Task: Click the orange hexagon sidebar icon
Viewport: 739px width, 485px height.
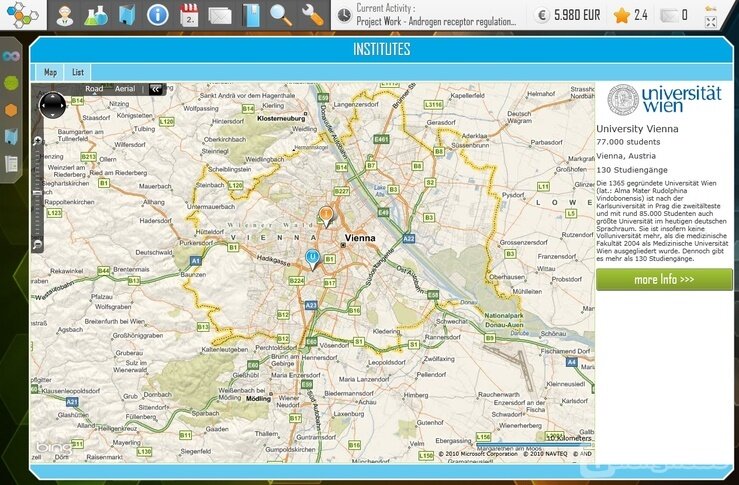Action: (x=11, y=110)
